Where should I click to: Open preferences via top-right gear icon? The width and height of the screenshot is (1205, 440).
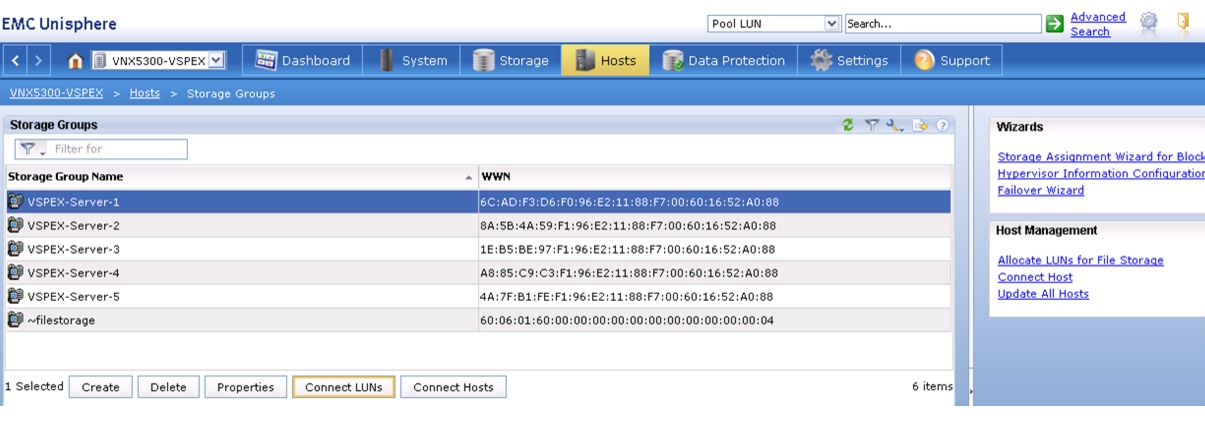(1148, 23)
